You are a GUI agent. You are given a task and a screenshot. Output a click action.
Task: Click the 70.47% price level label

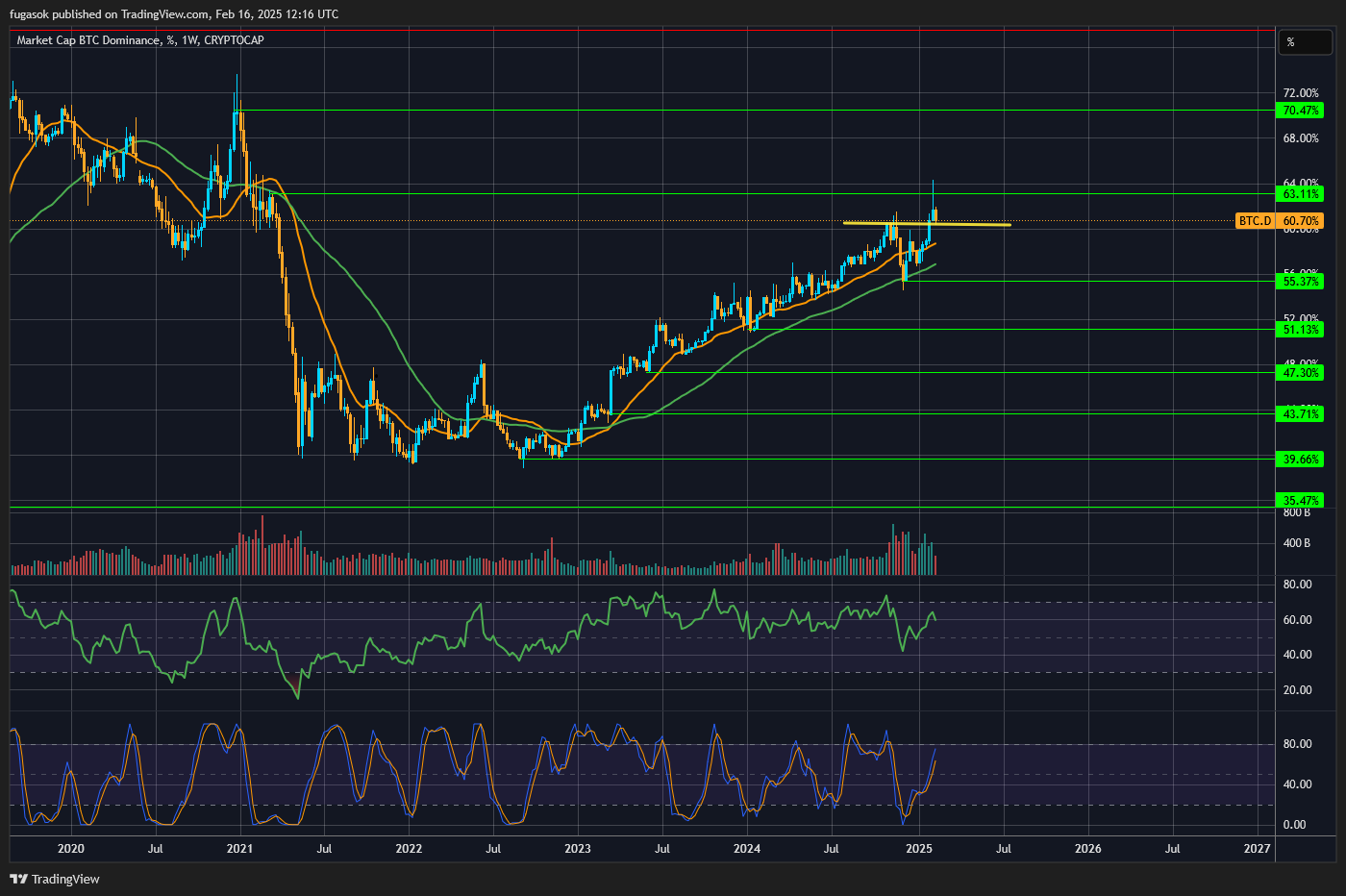(x=1300, y=111)
